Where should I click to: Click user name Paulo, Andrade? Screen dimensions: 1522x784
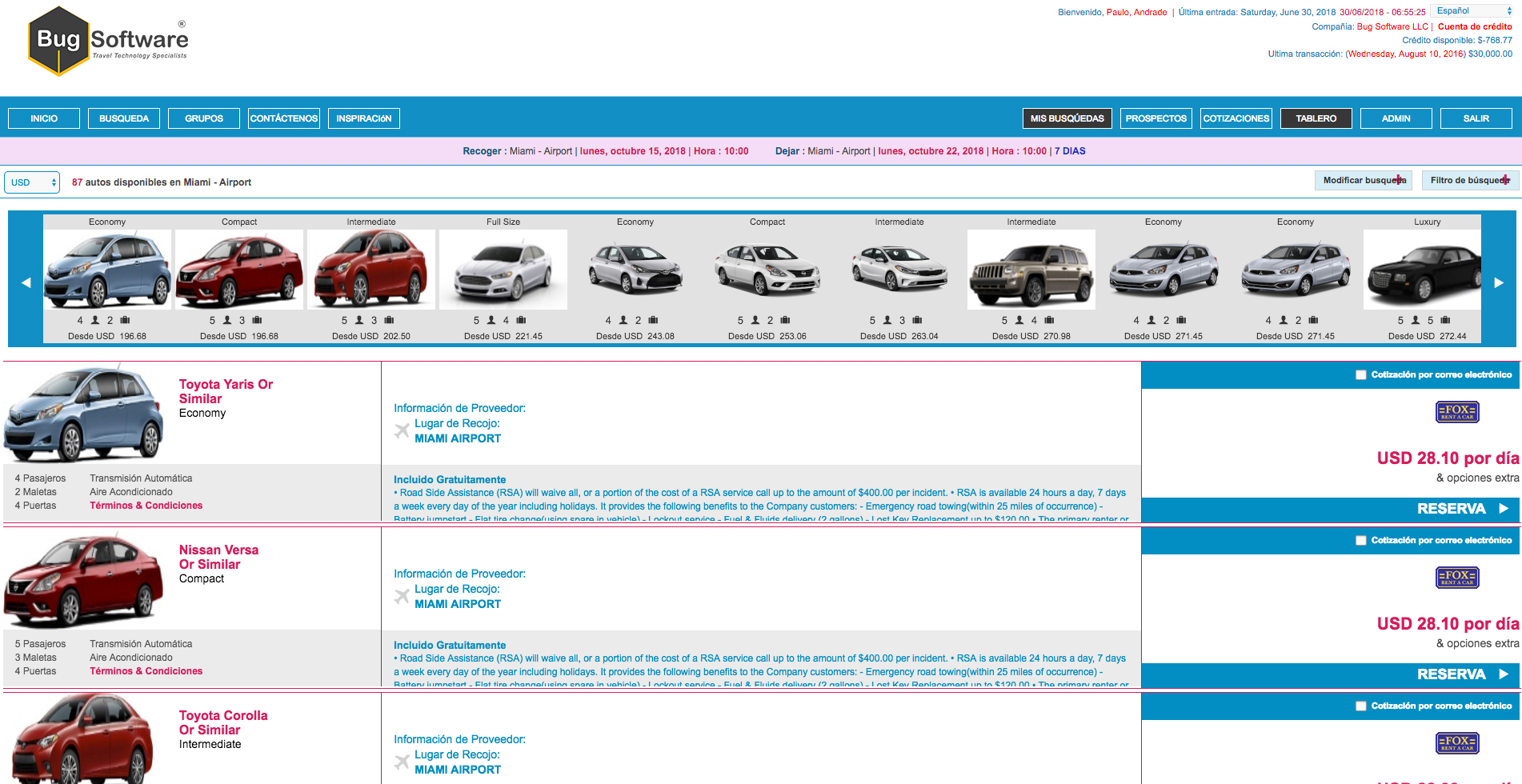click(1136, 12)
